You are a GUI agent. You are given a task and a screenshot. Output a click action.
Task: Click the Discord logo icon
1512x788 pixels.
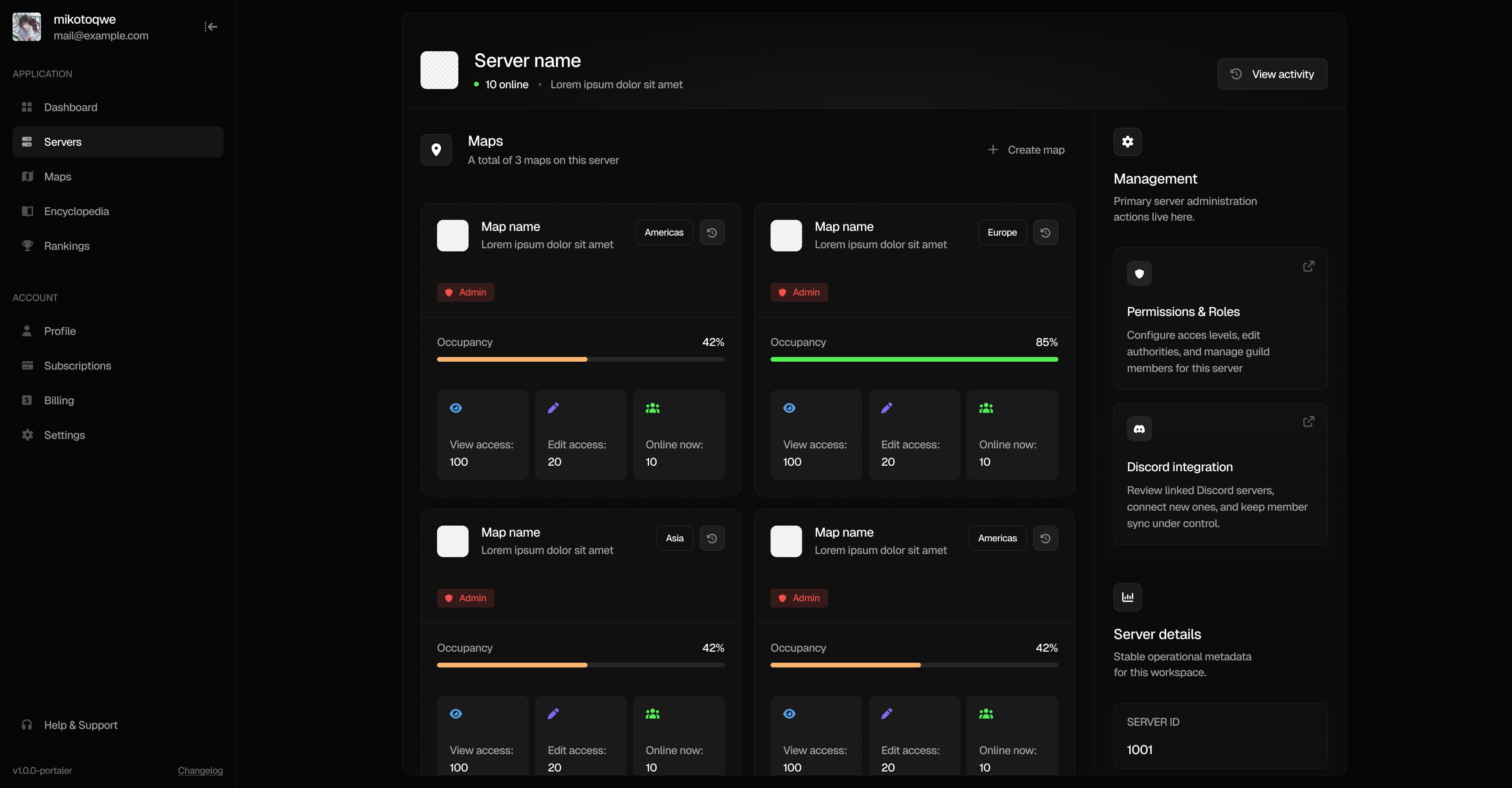(1139, 429)
